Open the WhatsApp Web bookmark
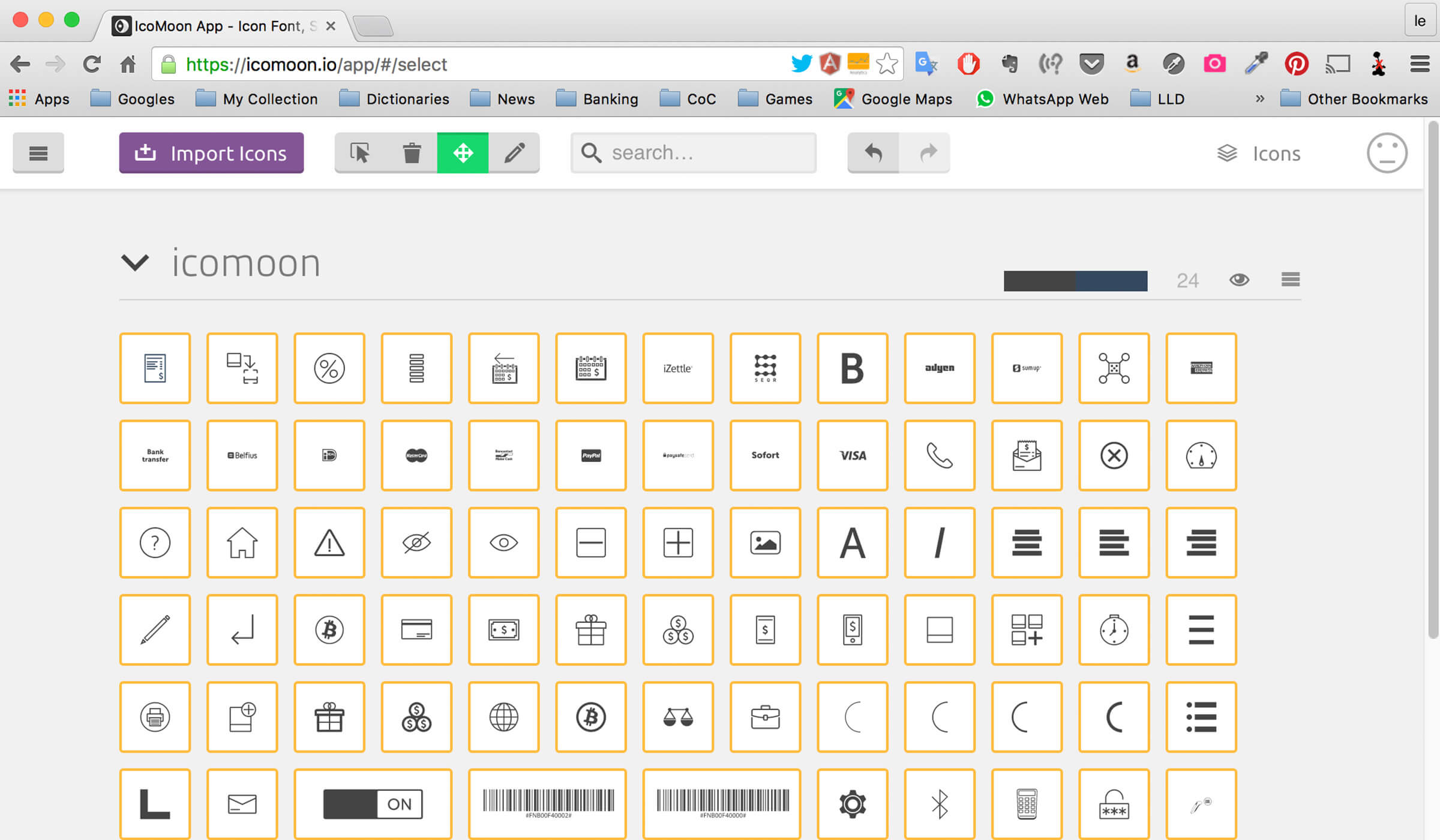 coord(1042,99)
